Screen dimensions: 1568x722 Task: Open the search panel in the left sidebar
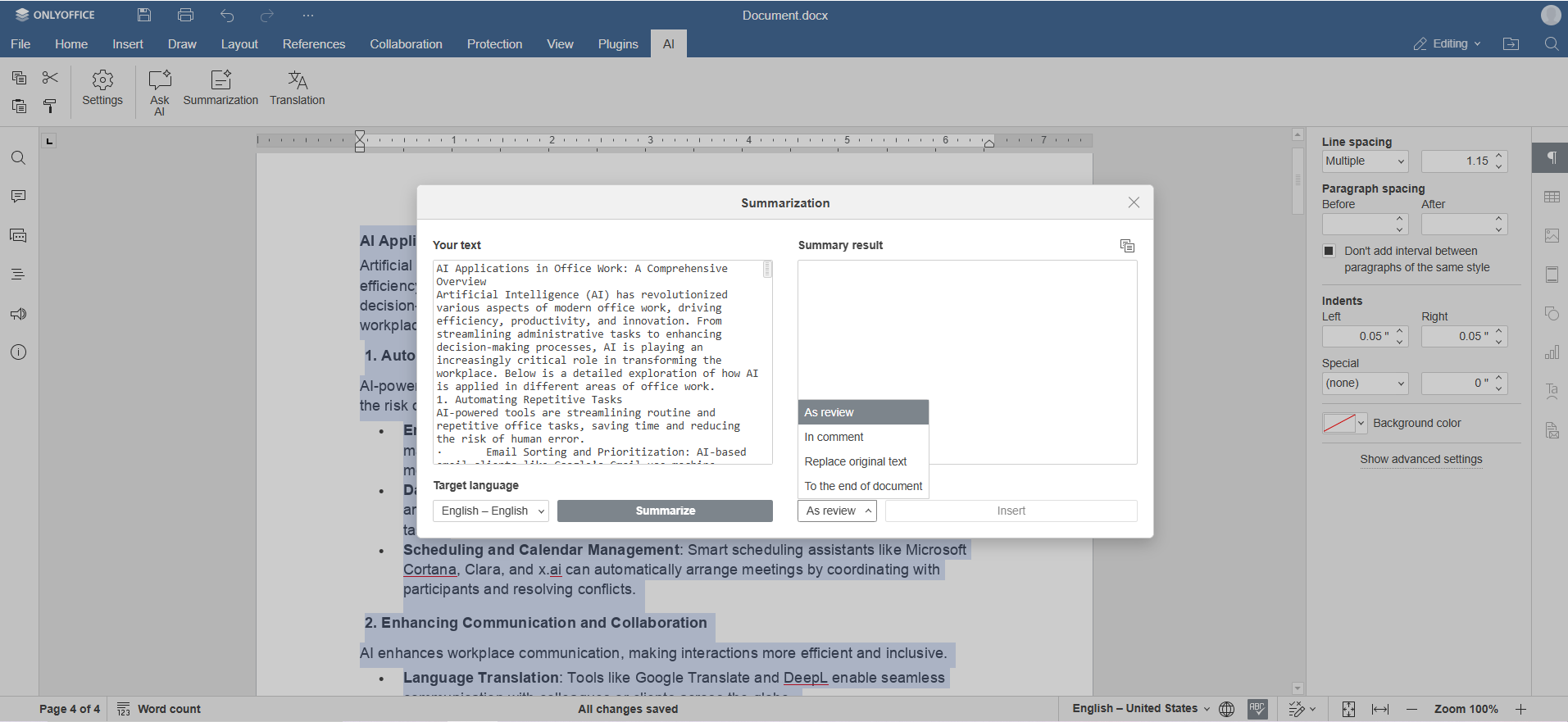coord(19,157)
